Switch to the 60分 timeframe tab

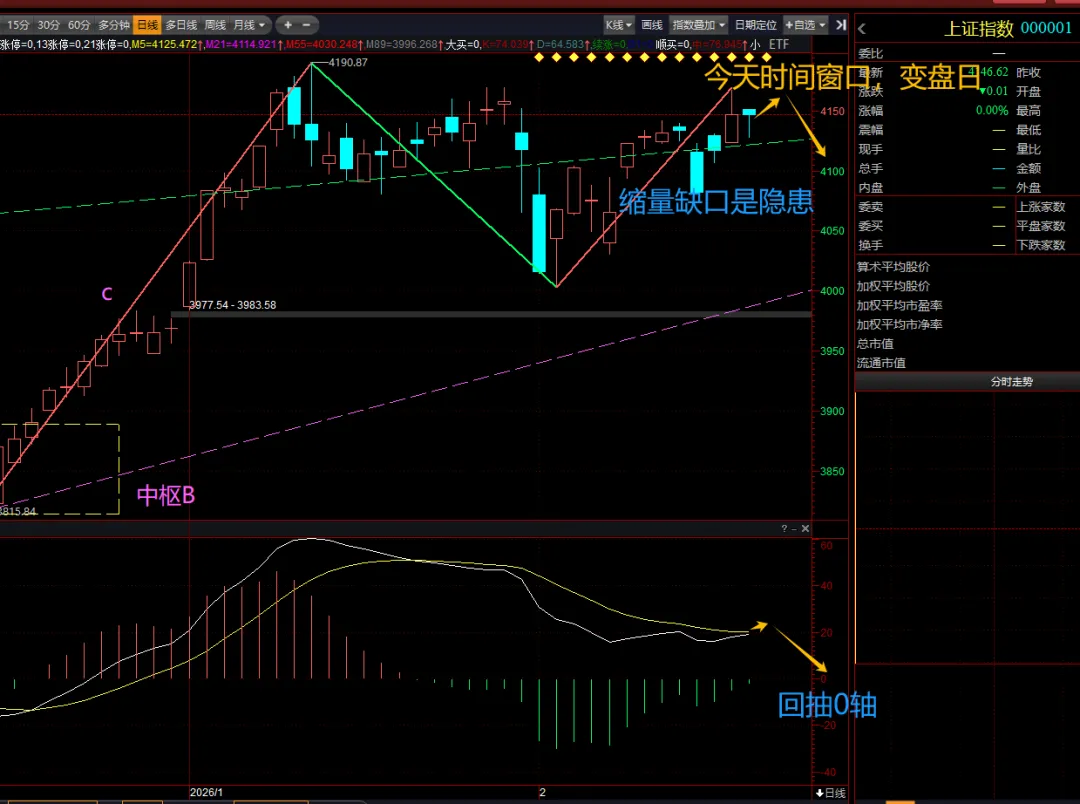pos(79,25)
